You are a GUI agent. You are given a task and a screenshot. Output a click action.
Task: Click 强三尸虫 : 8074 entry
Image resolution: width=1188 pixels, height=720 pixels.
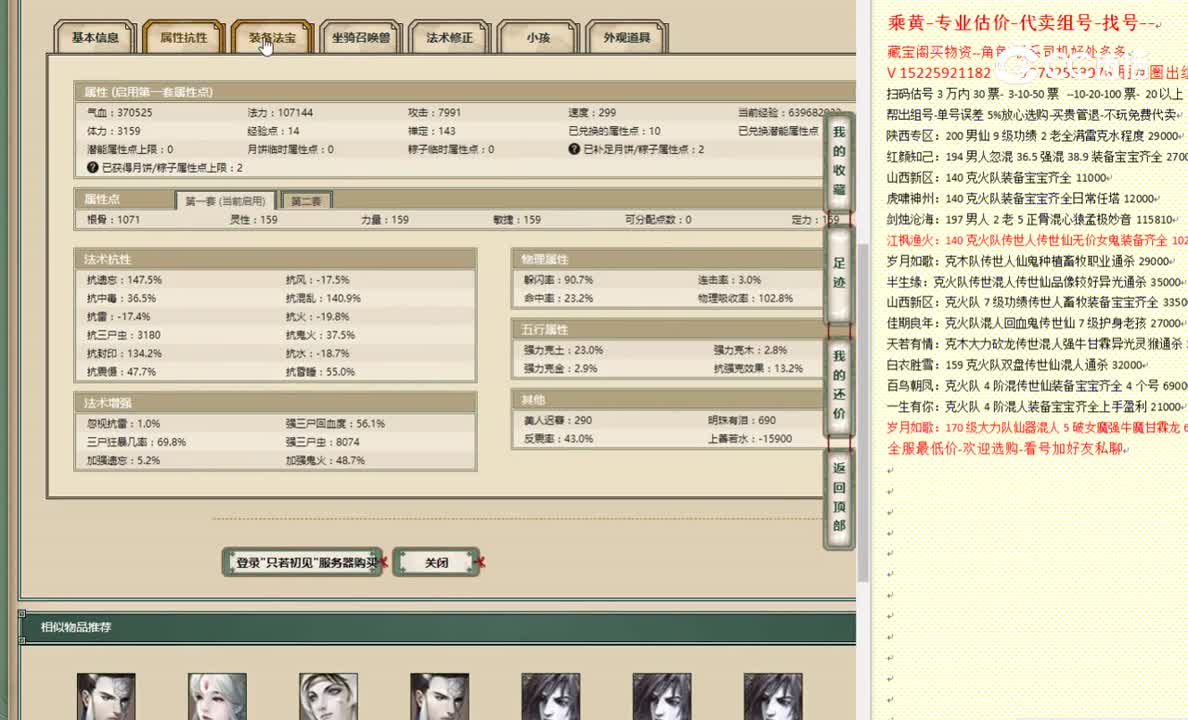(323, 442)
